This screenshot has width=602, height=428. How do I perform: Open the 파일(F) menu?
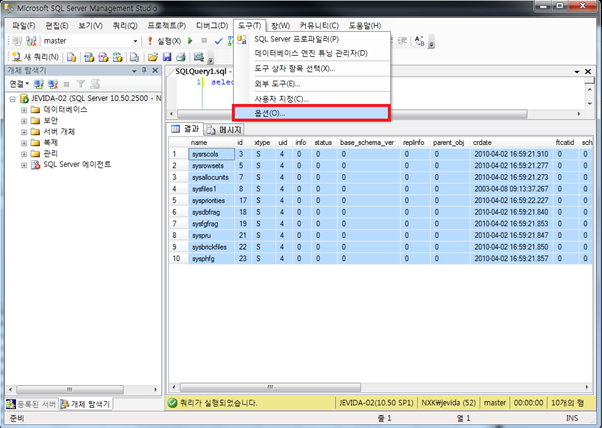[x=23, y=26]
